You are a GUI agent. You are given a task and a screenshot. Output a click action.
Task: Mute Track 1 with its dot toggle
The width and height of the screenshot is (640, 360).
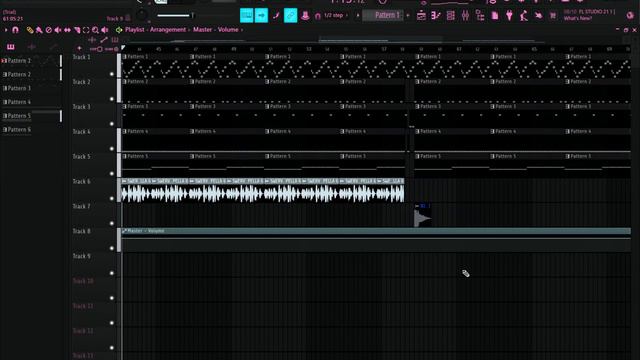[x=112, y=74]
